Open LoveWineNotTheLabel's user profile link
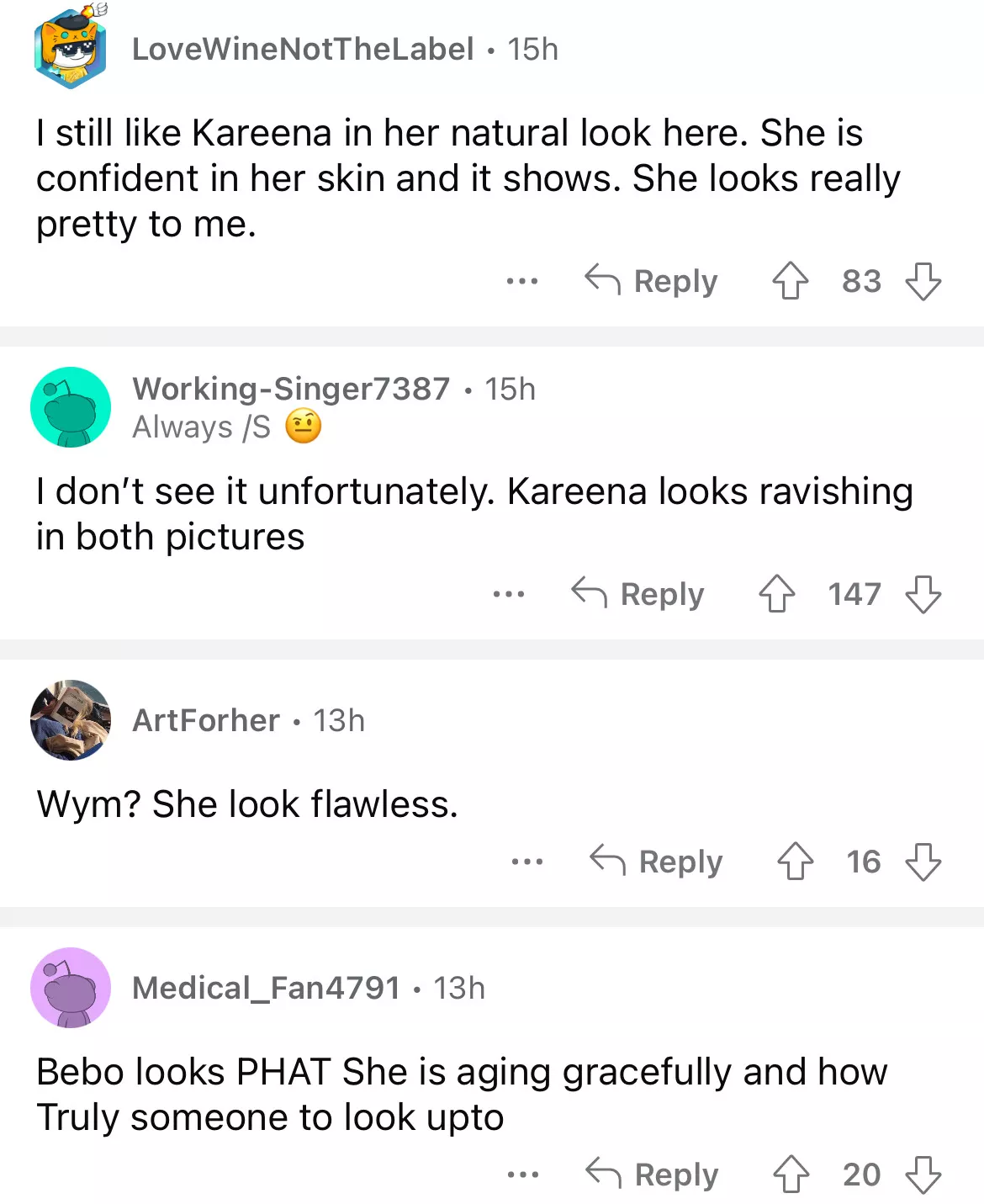This screenshot has width=984, height=1204. (303, 49)
